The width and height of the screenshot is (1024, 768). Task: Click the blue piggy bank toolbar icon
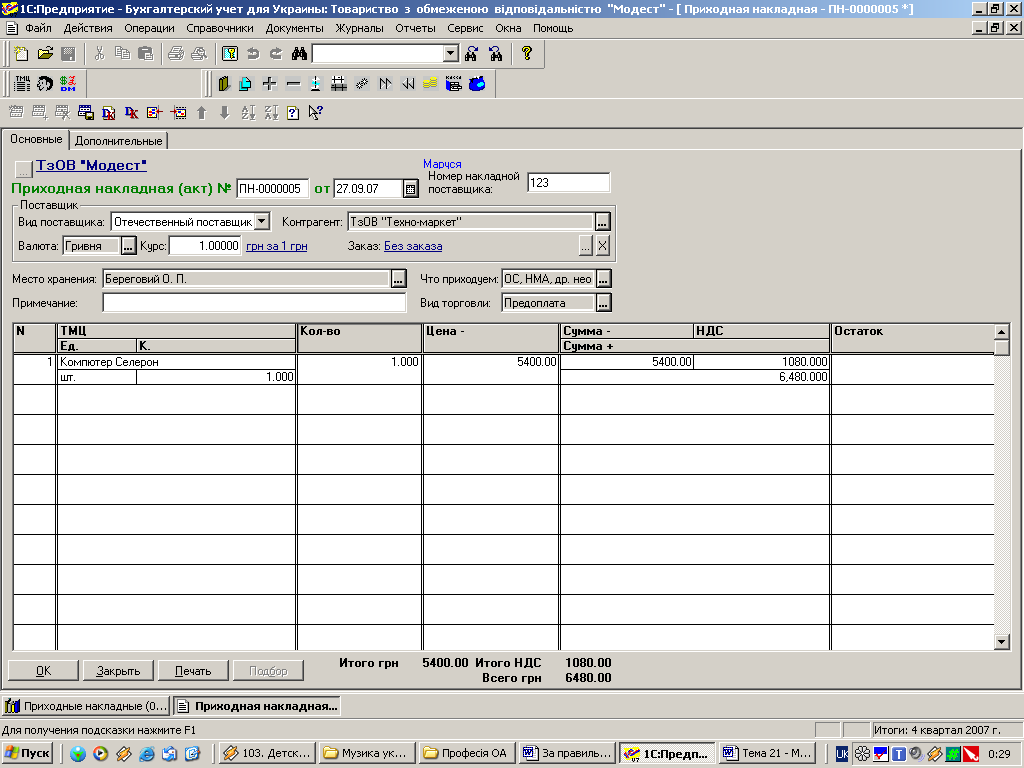[x=477, y=84]
